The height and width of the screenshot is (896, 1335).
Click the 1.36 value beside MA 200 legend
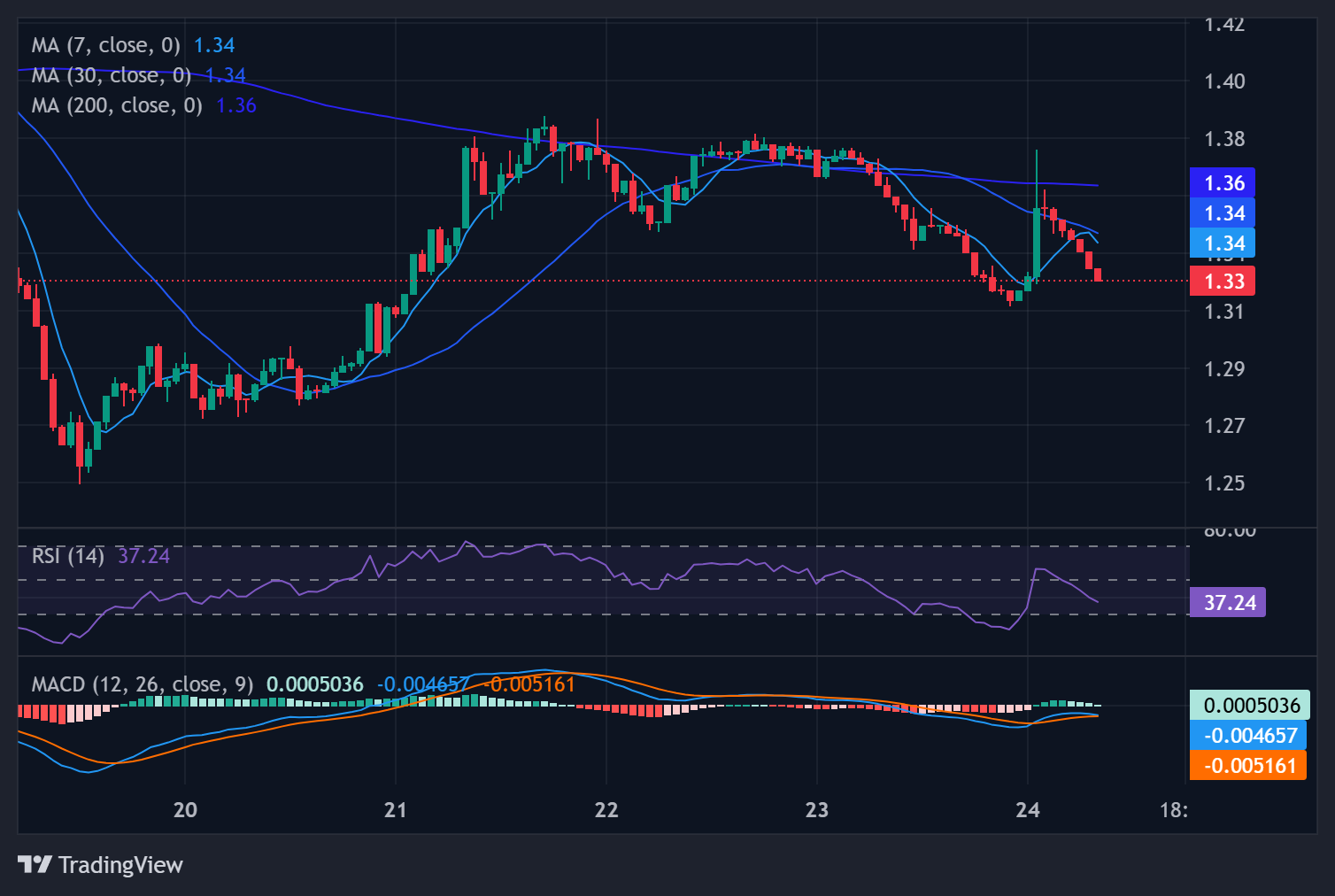pos(236,105)
